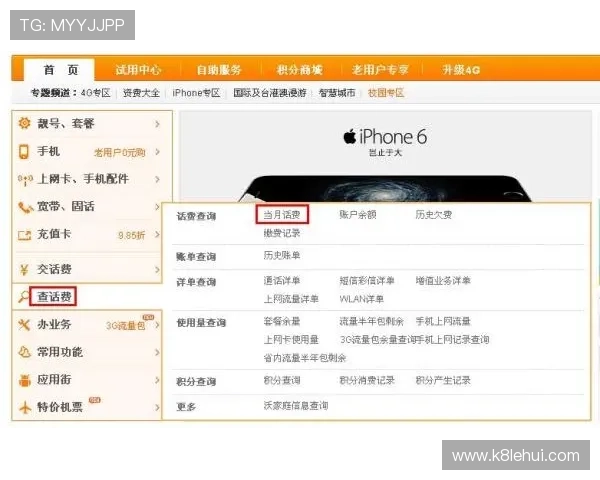This screenshot has height=480, width=600.
Task: Open the 资费大全 channel link
Action: (x=141, y=93)
